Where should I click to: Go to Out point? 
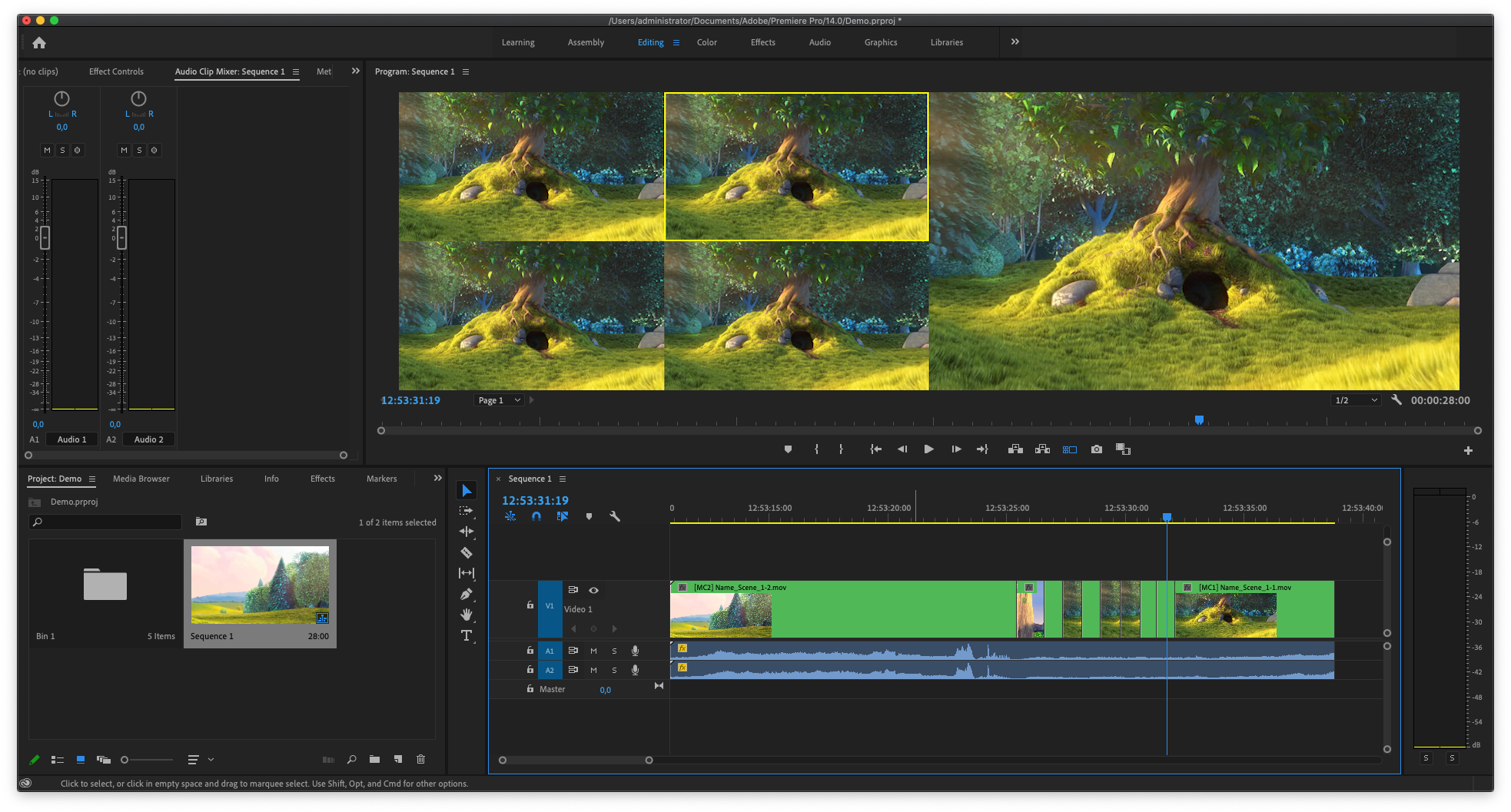[x=982, y=449]
